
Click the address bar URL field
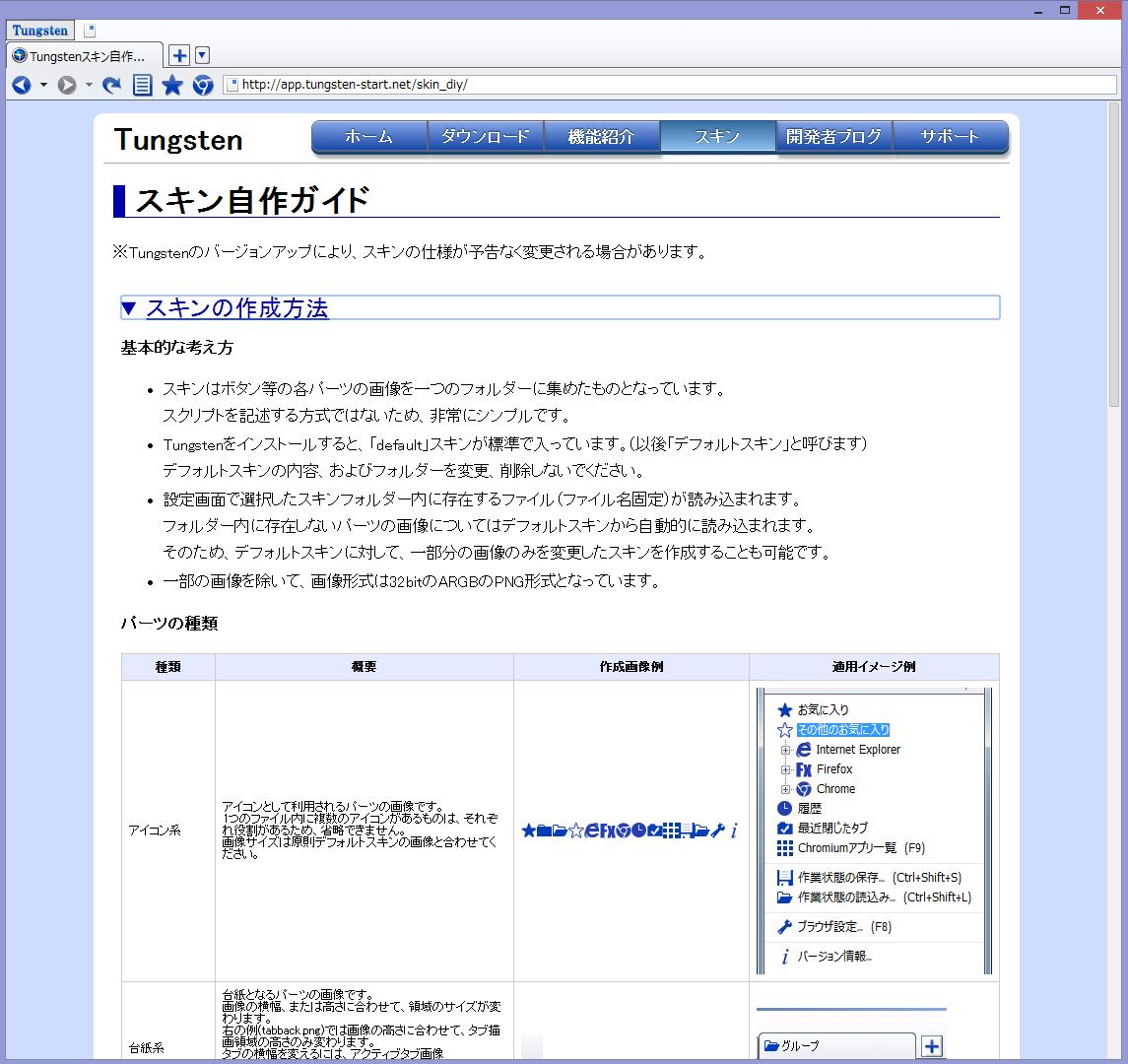pyautogui.click(x=669, y=84)
